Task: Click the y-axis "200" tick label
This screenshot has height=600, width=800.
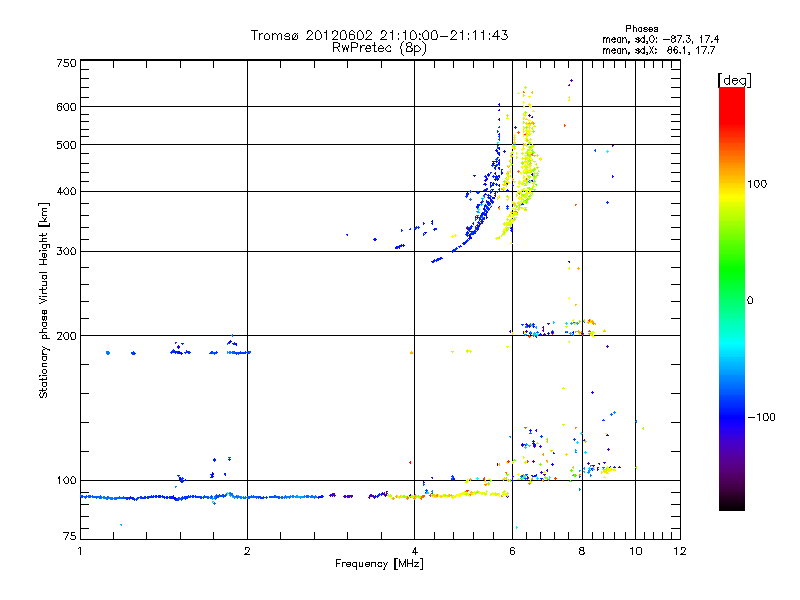Action: point(66,336)
